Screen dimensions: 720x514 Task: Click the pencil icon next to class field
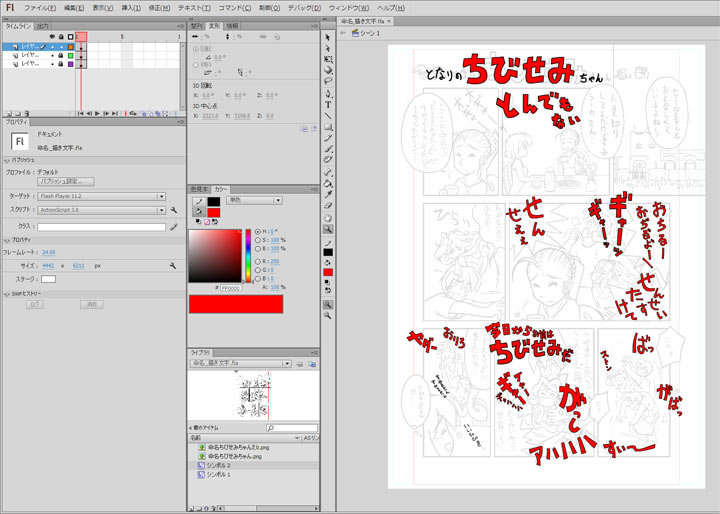tap(173, 227)
